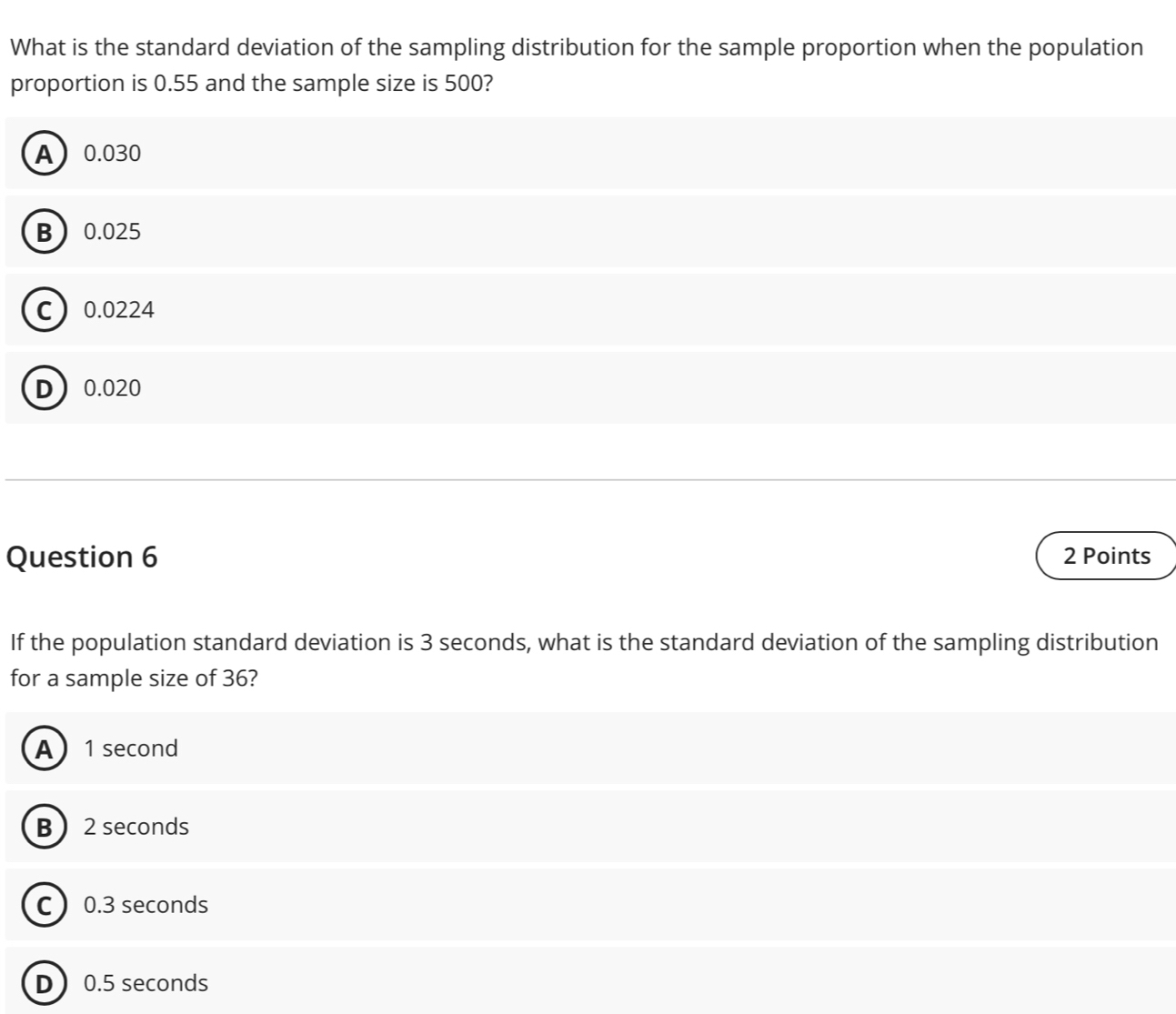Click the 0.0224 answer text
This screenshot has width=1176, height=1014.
(x=119, y=310)
